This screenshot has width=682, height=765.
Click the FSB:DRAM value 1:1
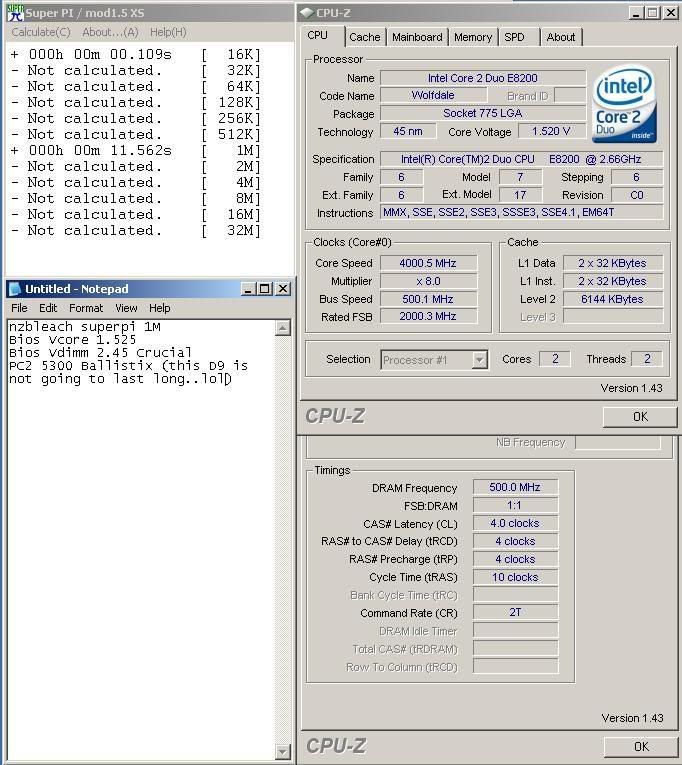(x=515, y=505)
